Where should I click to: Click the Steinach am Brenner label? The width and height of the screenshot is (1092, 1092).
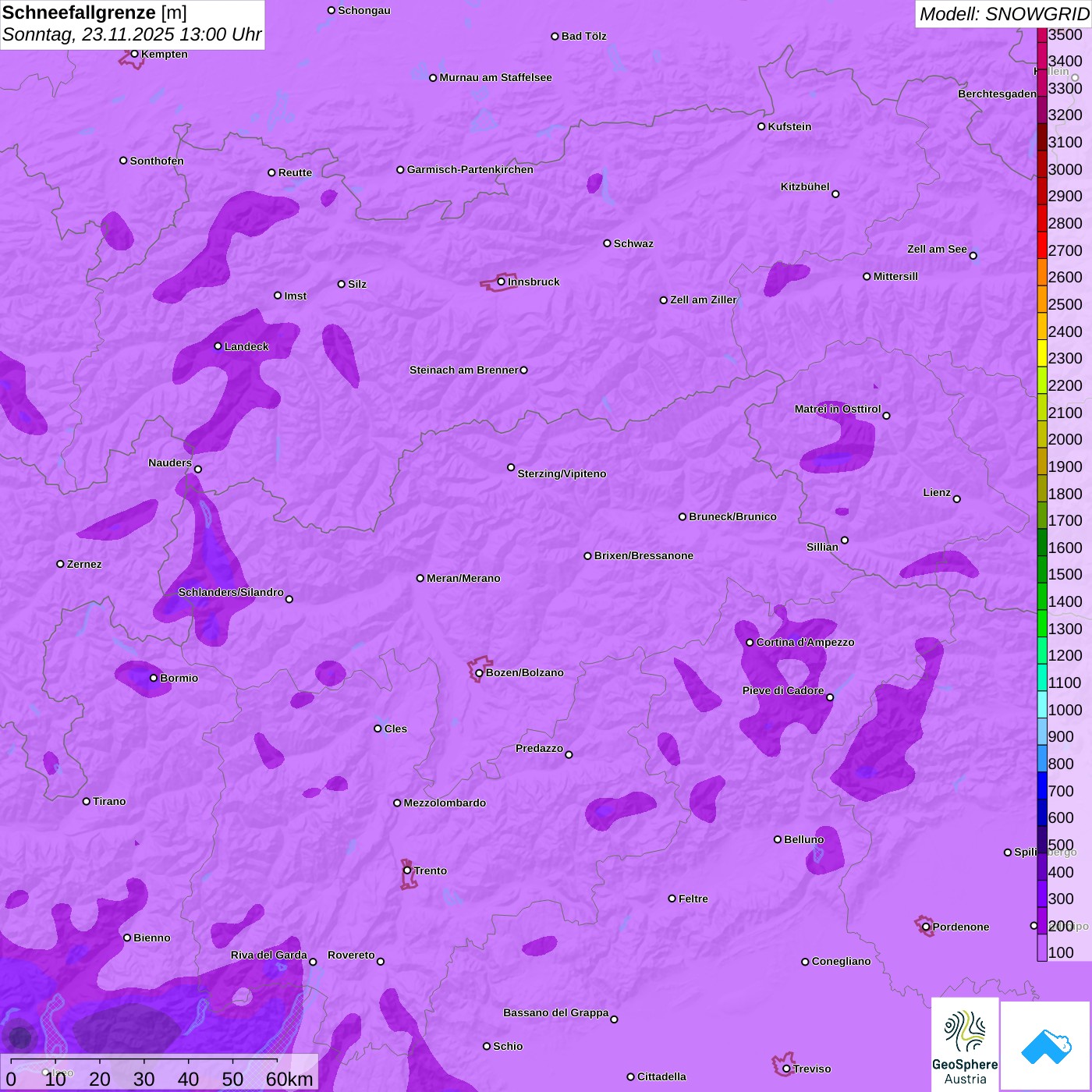click(464, 370)
